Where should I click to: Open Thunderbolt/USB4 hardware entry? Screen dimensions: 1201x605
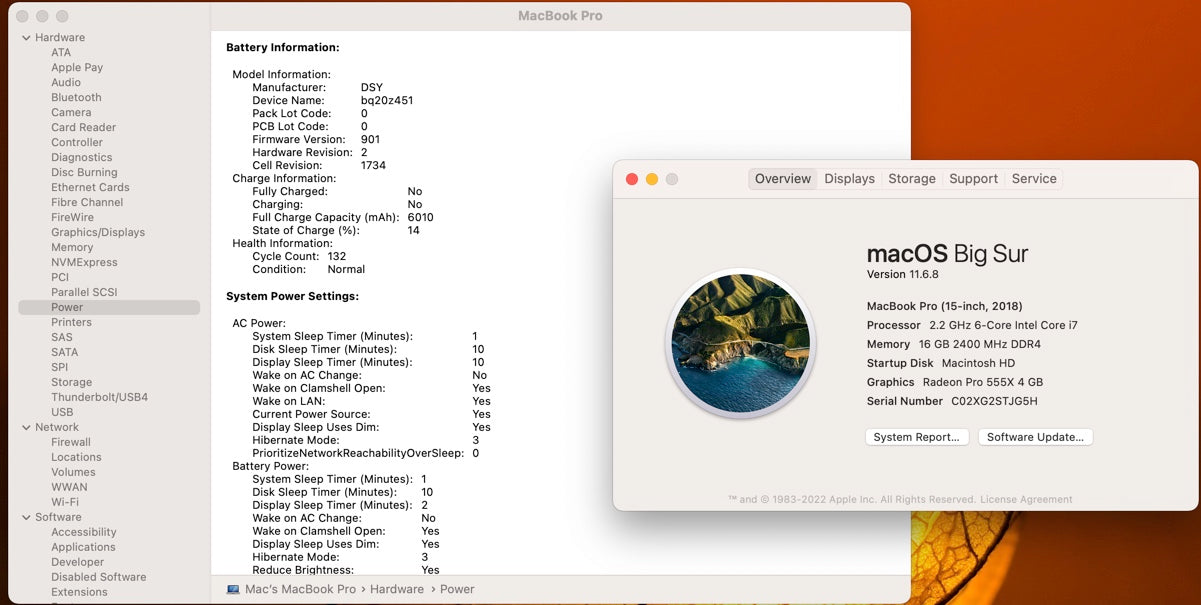click(99, 397)
